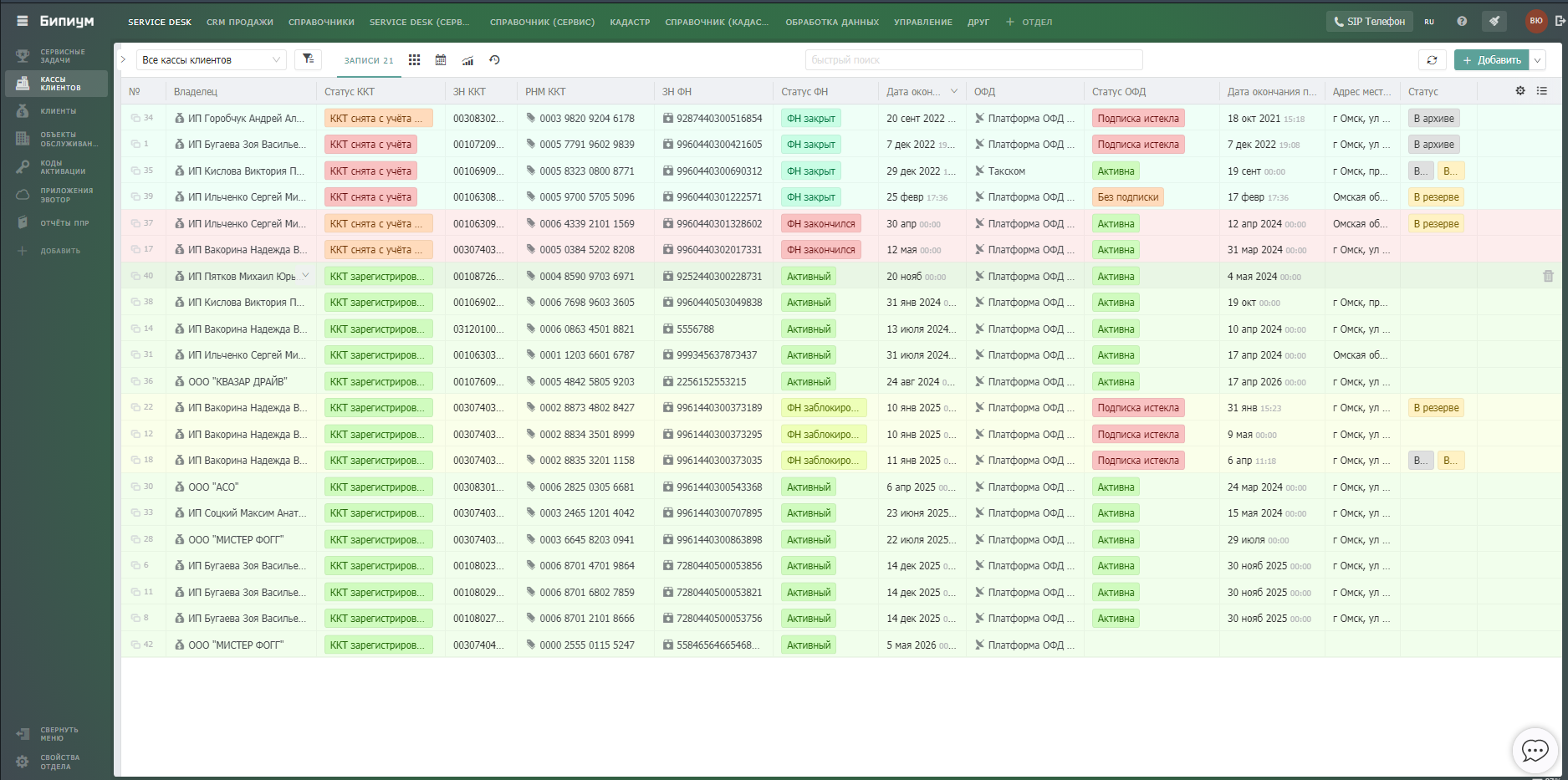Open table column settings gear
1568x780 pixels.
coord(1520,90)
